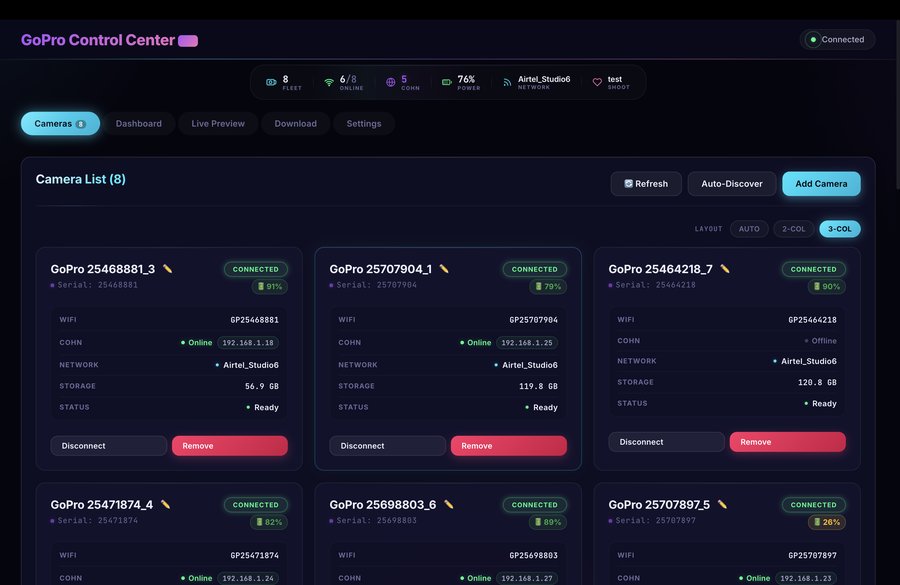Open the Cameras tab

coord(60,123)
